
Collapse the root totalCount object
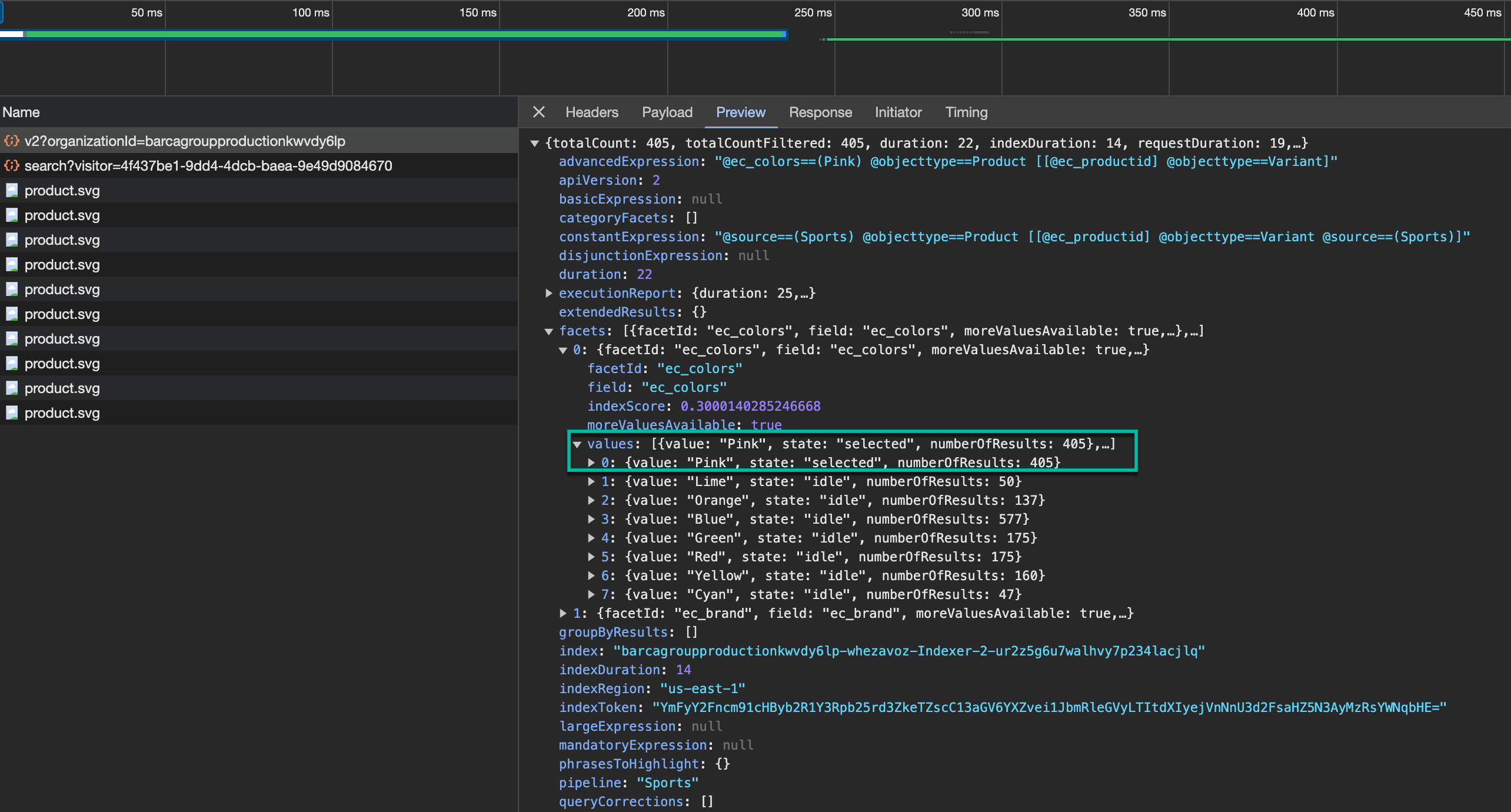[535, 143]
